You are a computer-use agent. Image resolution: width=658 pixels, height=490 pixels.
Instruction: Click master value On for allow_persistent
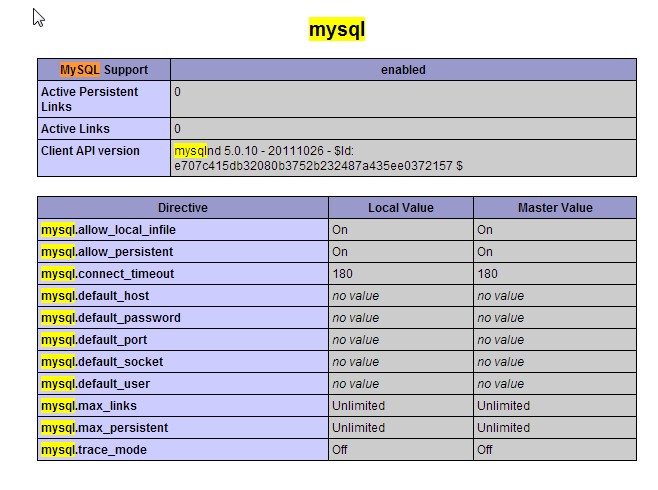(485, 252)
